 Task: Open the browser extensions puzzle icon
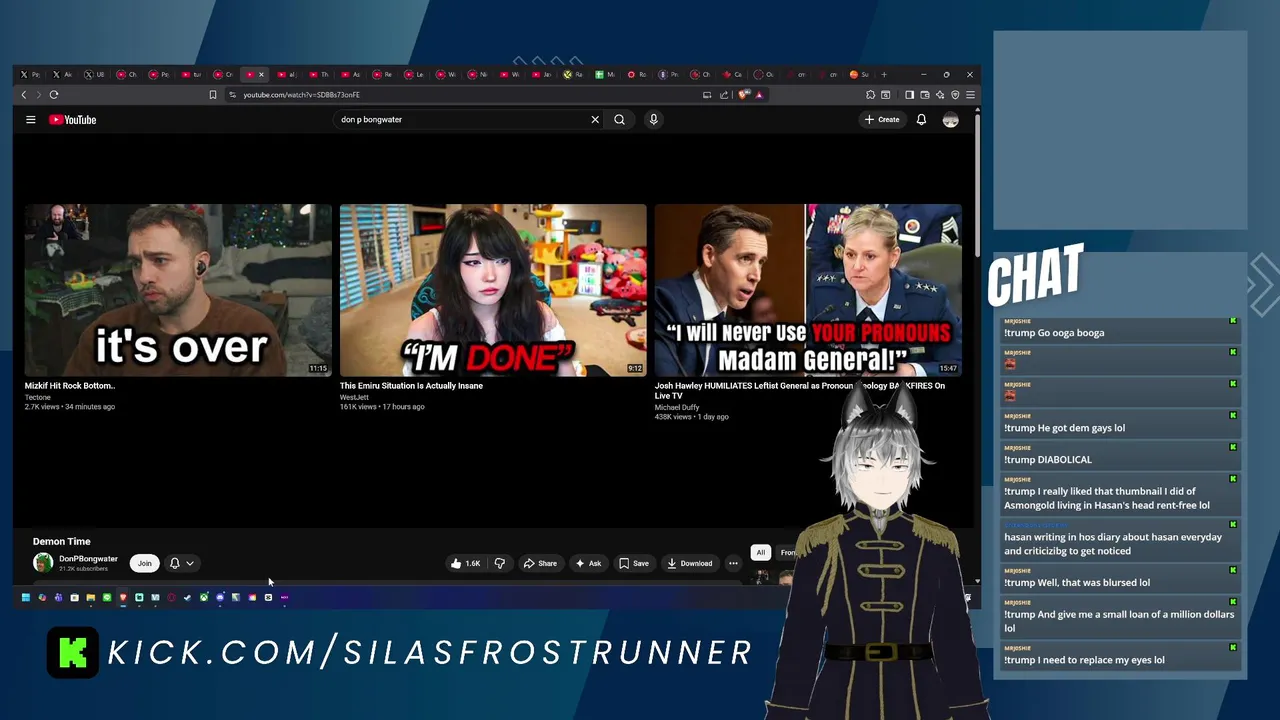870,95
